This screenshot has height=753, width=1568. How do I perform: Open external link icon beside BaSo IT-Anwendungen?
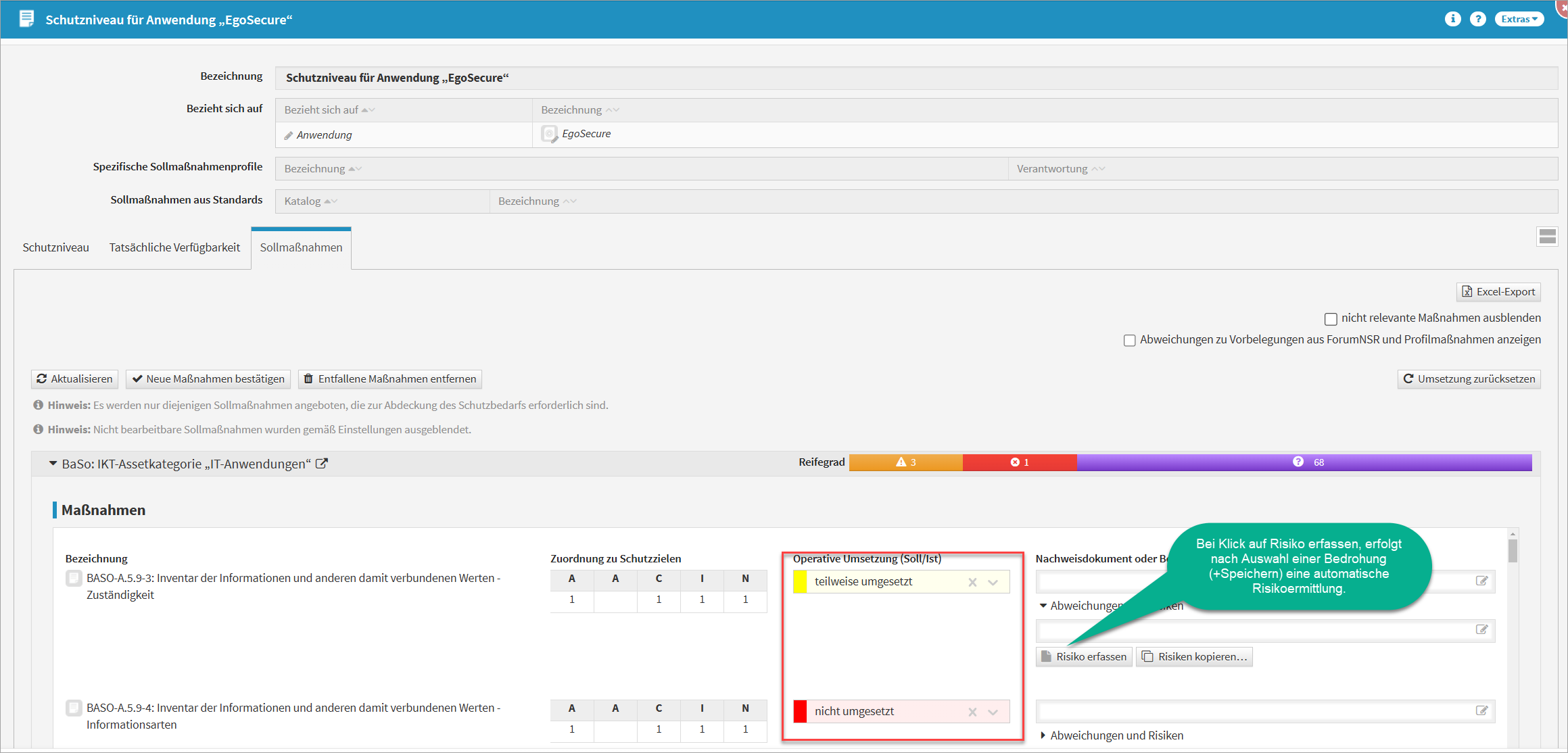[x=322, y=464]
